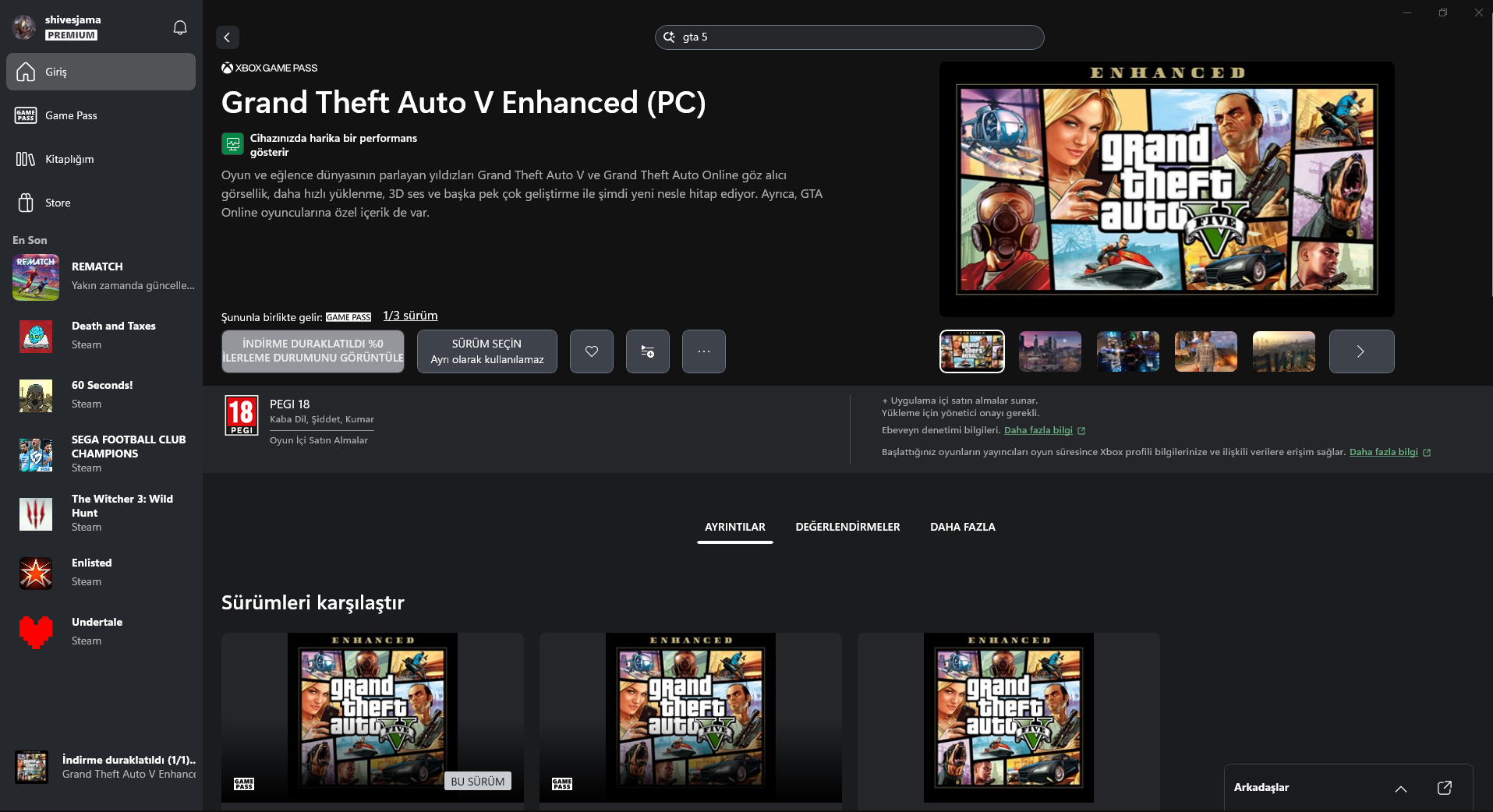Click the add-to-queue list icon button
This screenshot has width=1493, height=812.
(648, 351)
